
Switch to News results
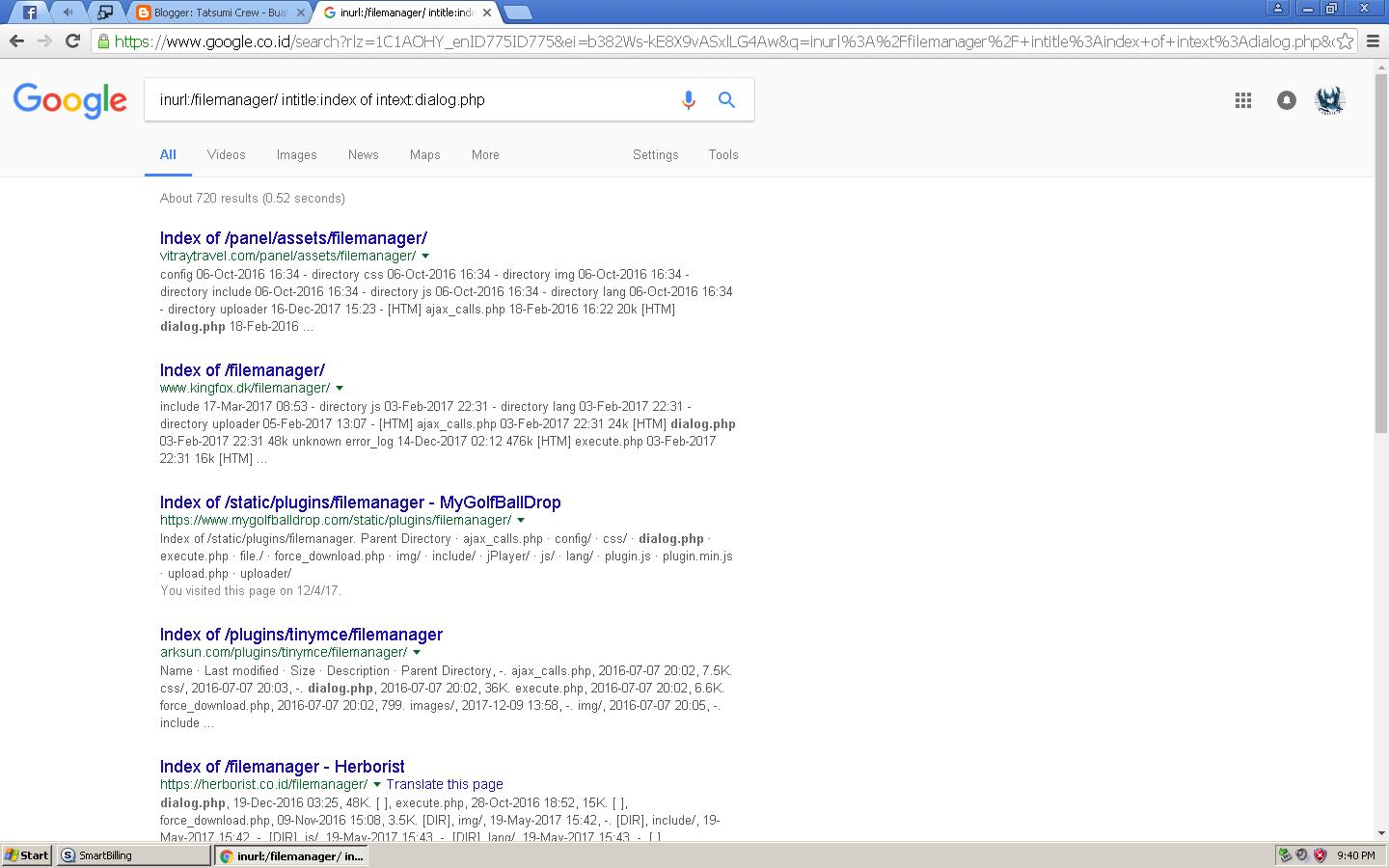tap(364, 154)
